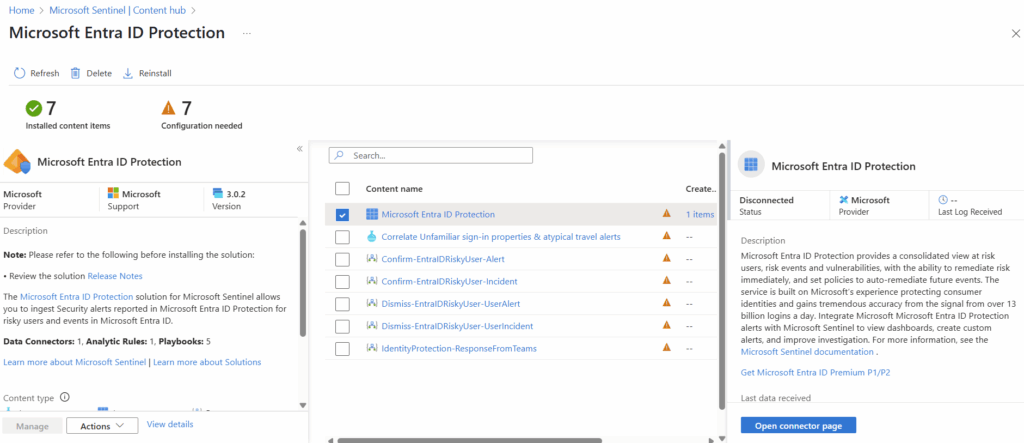Click the content list horizontal scrollbar
The height and width of the screenshot is (443, 1024).
tap(470, 440)
